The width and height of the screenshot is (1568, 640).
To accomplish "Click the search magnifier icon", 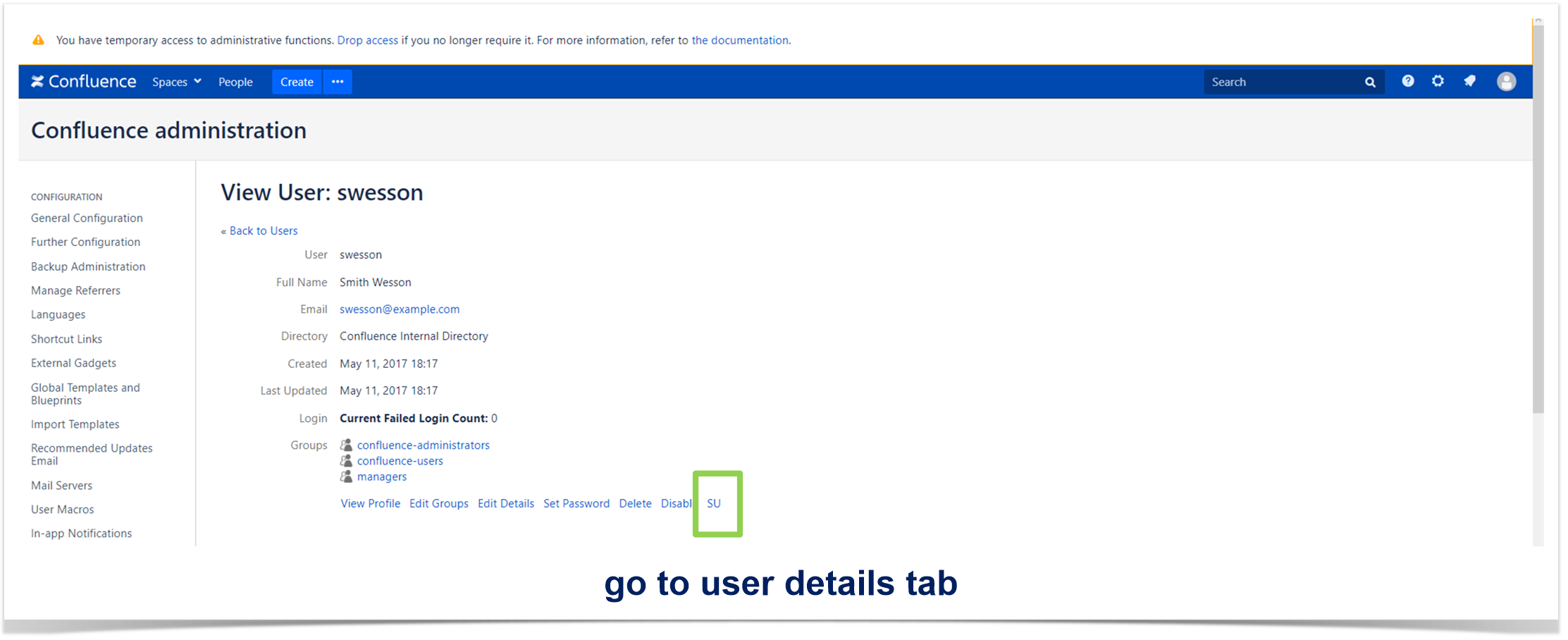I will pyautogui.click(x=1370, y=82).
